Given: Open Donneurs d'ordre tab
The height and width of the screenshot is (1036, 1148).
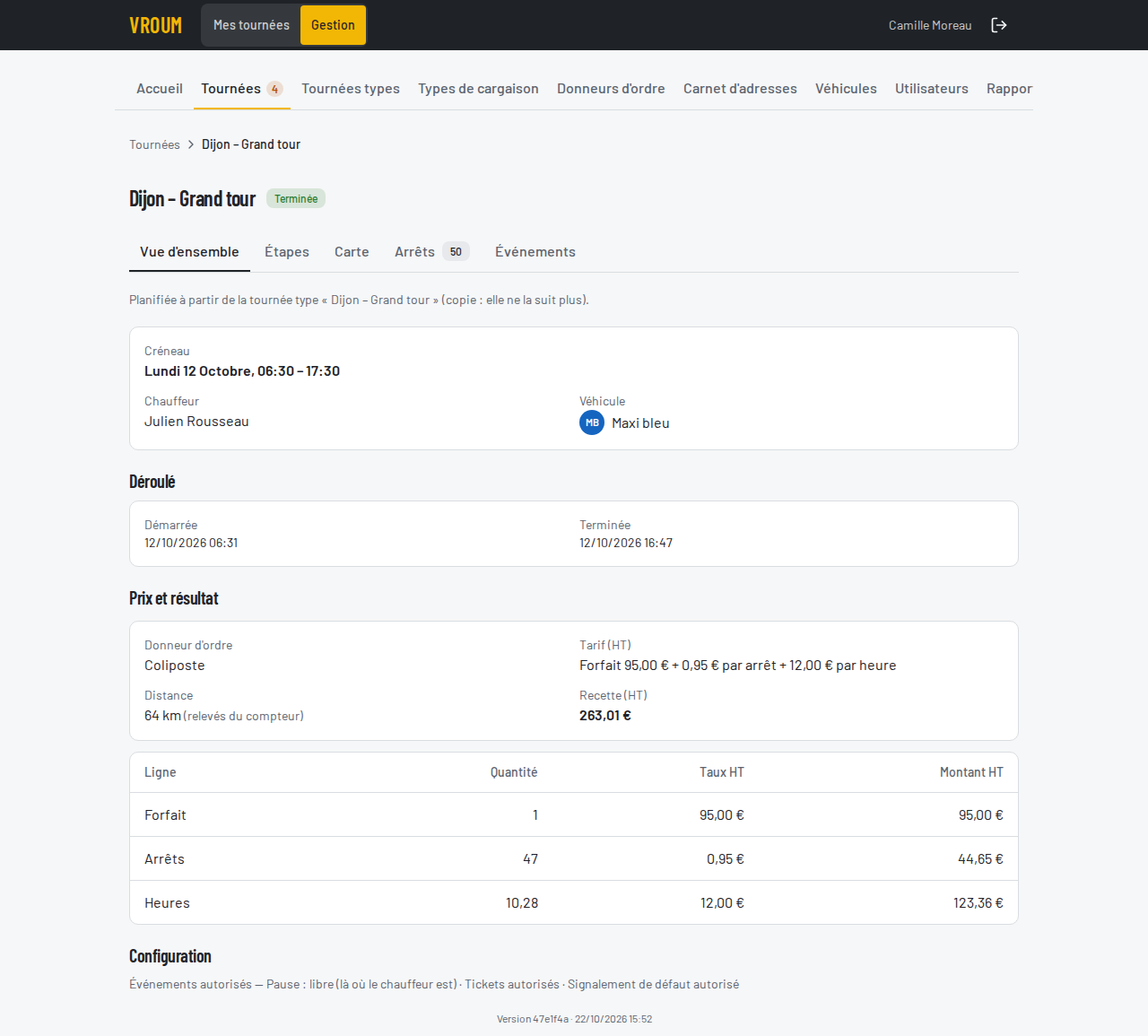Looking at the screenshot, I should (x=611, y=89).
